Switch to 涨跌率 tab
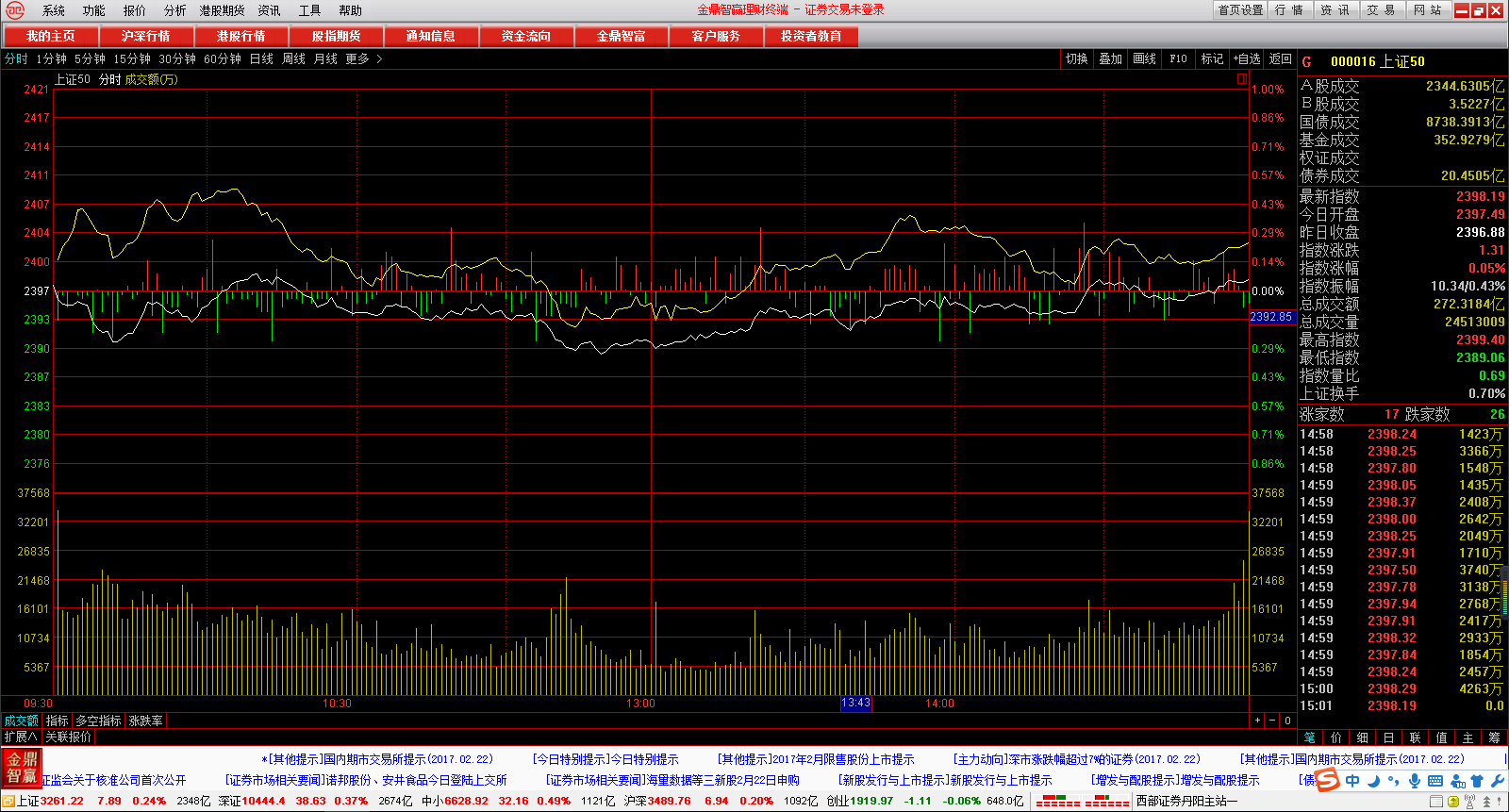Image resolution: width=1509 pixels, height=812 pixels. pos(146,721)
